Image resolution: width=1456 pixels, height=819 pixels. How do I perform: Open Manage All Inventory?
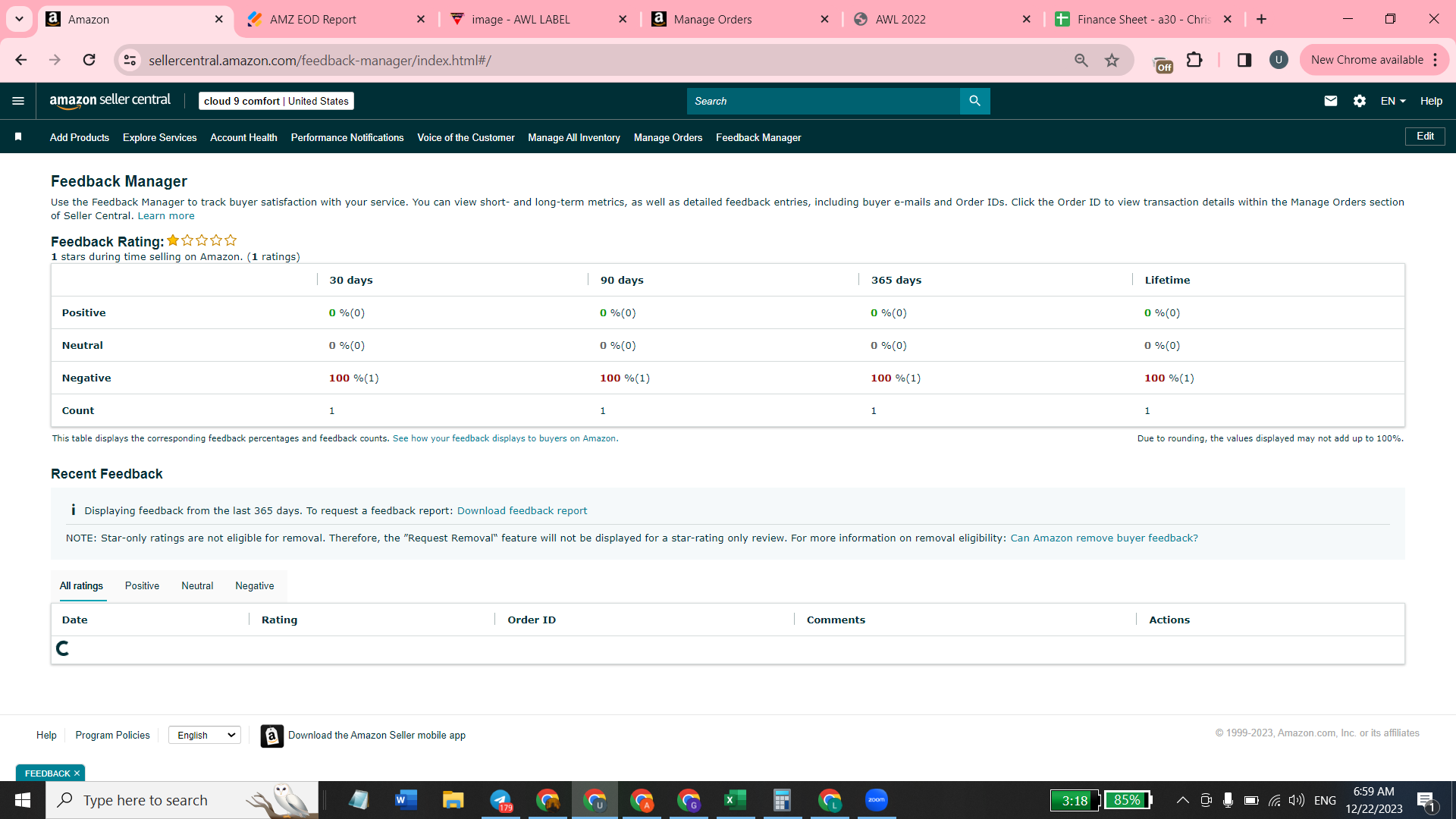(x=574, y=137)
